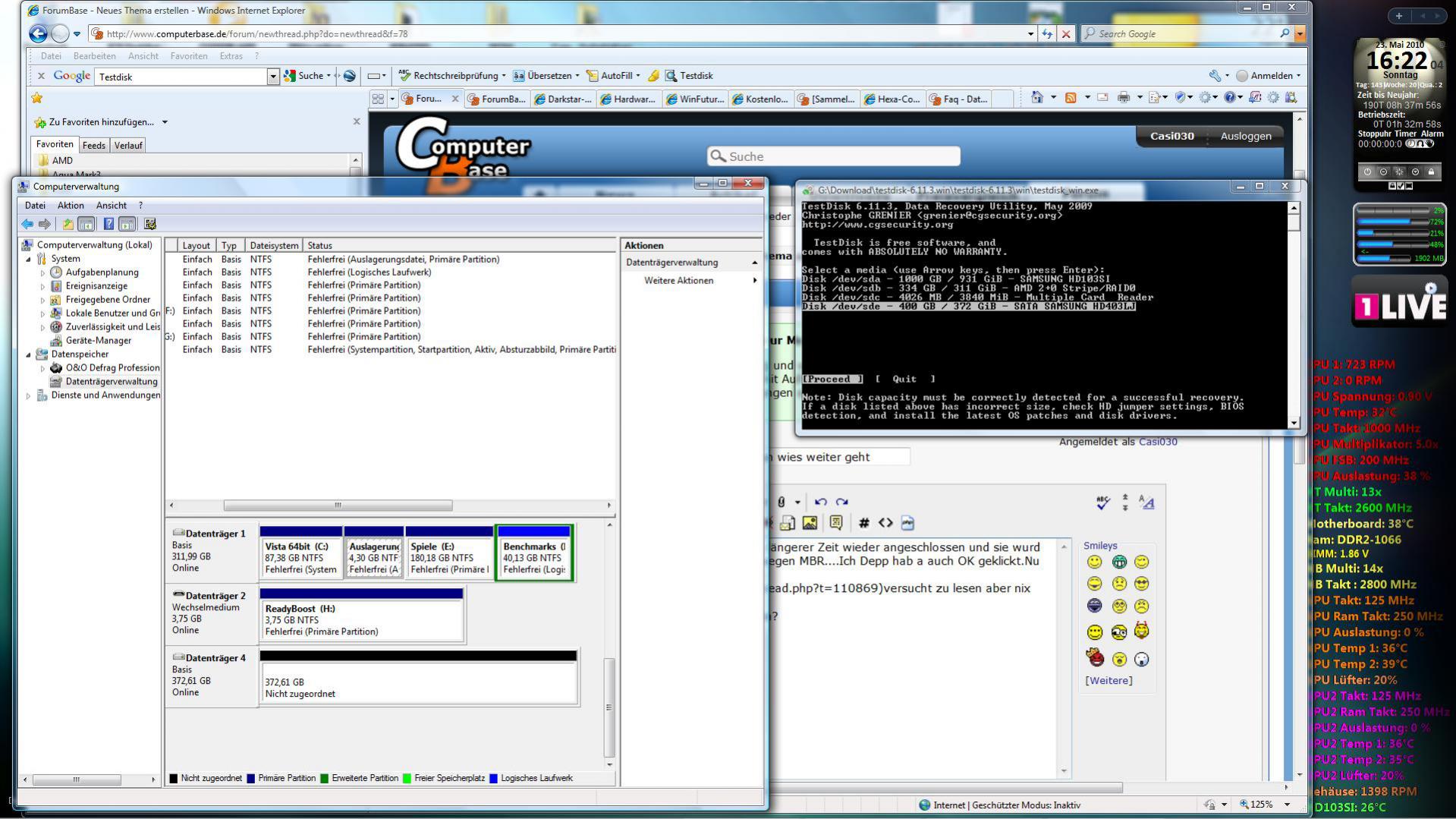Switch to the WinFutur browser tab
The height and width of the screenshot is (819, 1456).
pos(696,99)
